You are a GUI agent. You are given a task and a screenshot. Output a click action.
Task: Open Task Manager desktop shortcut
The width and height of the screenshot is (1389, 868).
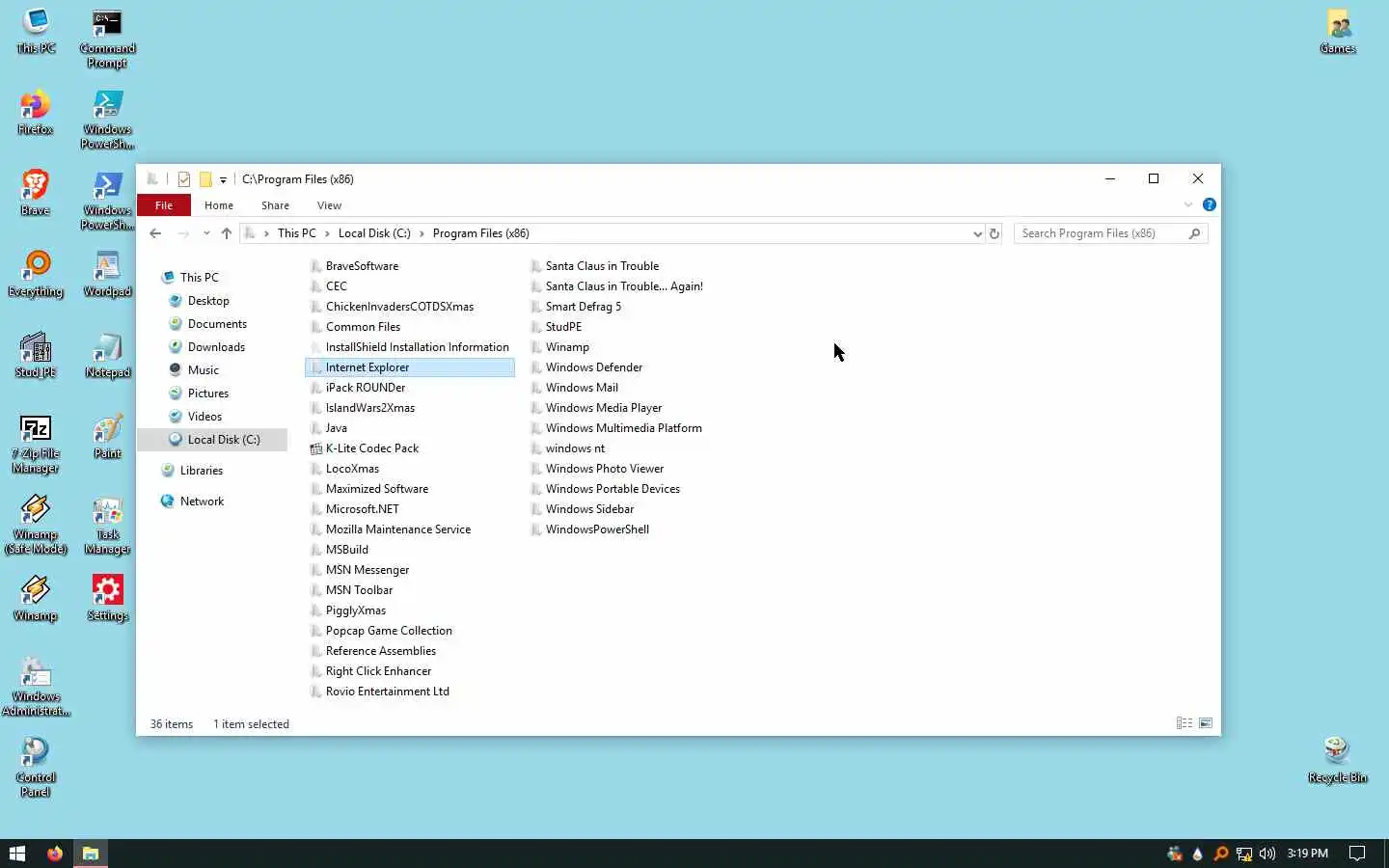(x=107, y=525)
